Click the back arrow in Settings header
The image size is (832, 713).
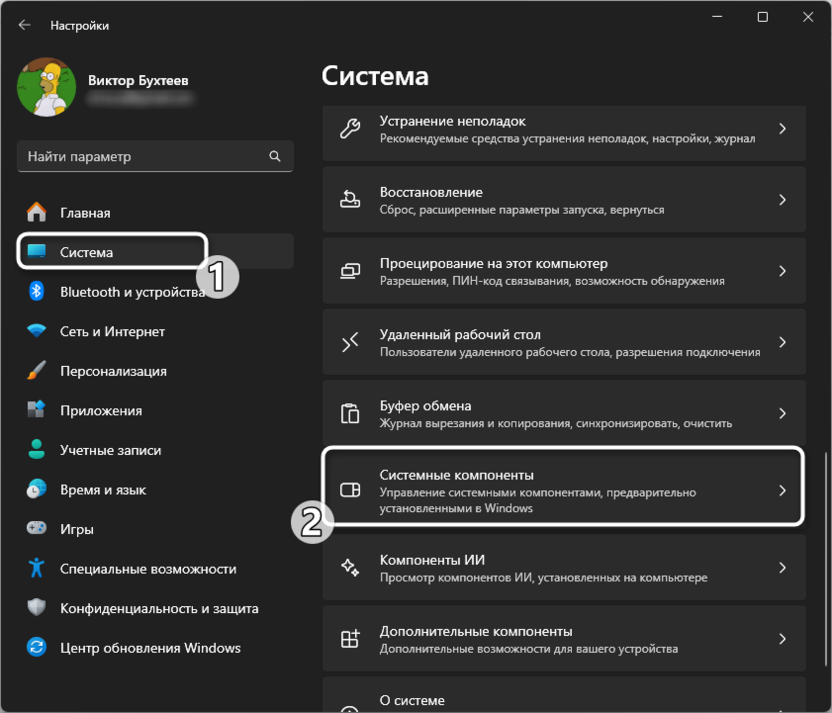click(x=24, y=25)
